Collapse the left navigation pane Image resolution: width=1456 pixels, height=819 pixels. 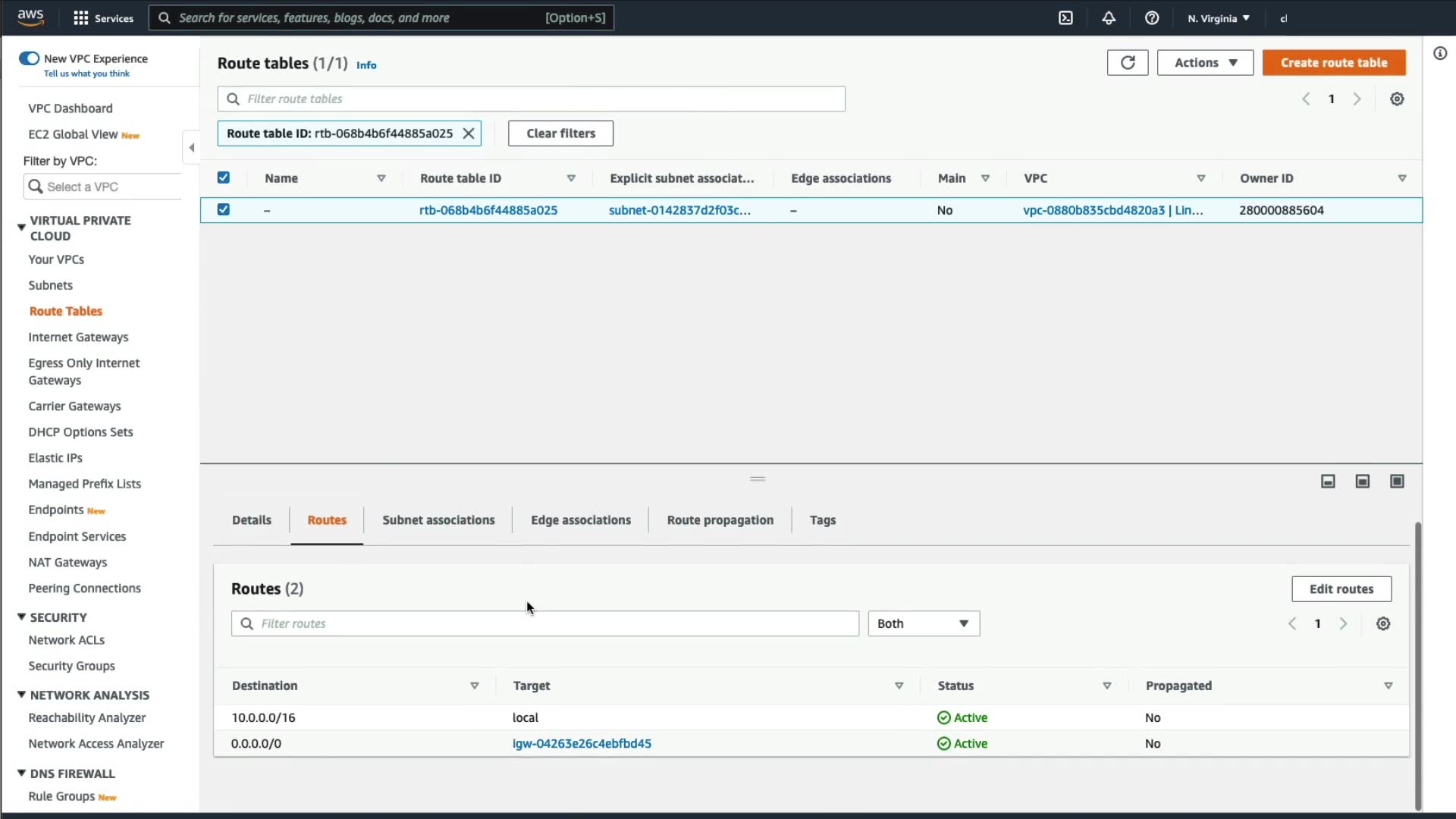point(191,148)
